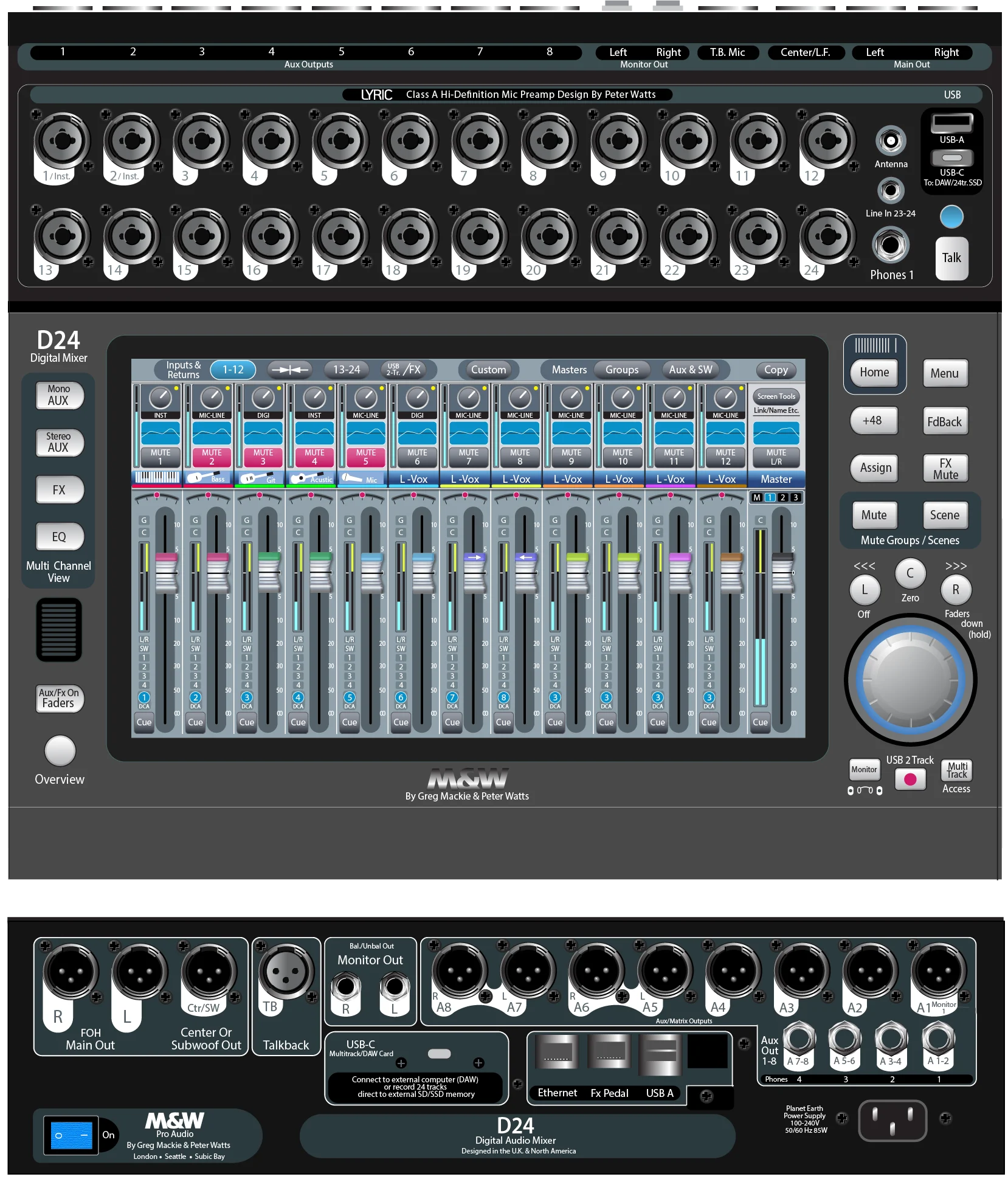This screenshot has width=1008, height=1193.
Task: Tap the Line In 23-24 jack
Action: coord(891,191)
